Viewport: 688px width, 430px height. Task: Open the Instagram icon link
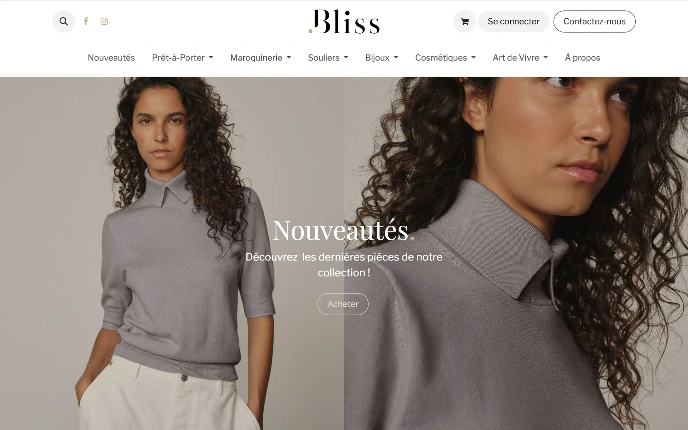point(104,21)
